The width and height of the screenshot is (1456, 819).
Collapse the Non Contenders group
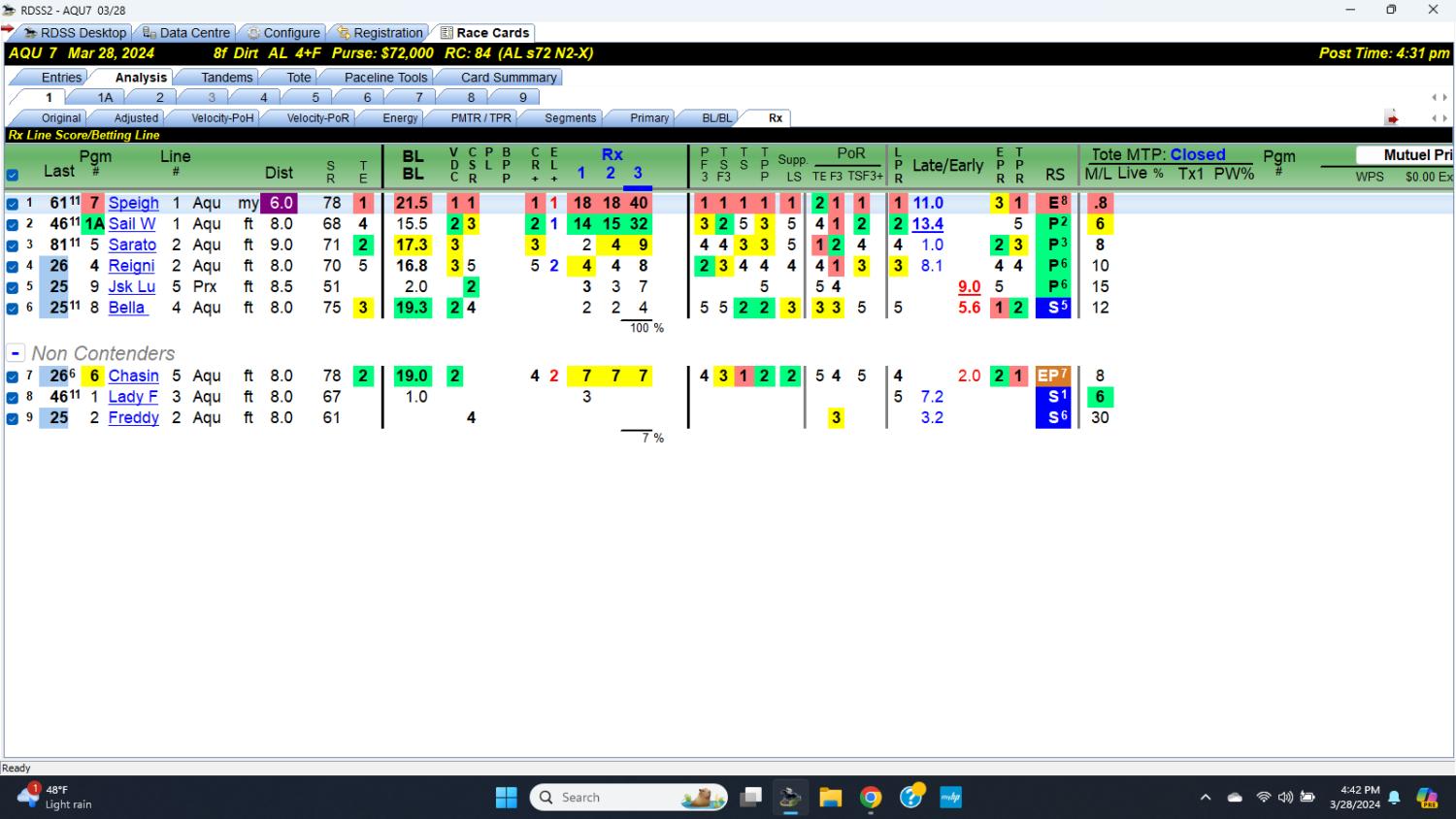[16, 353]
